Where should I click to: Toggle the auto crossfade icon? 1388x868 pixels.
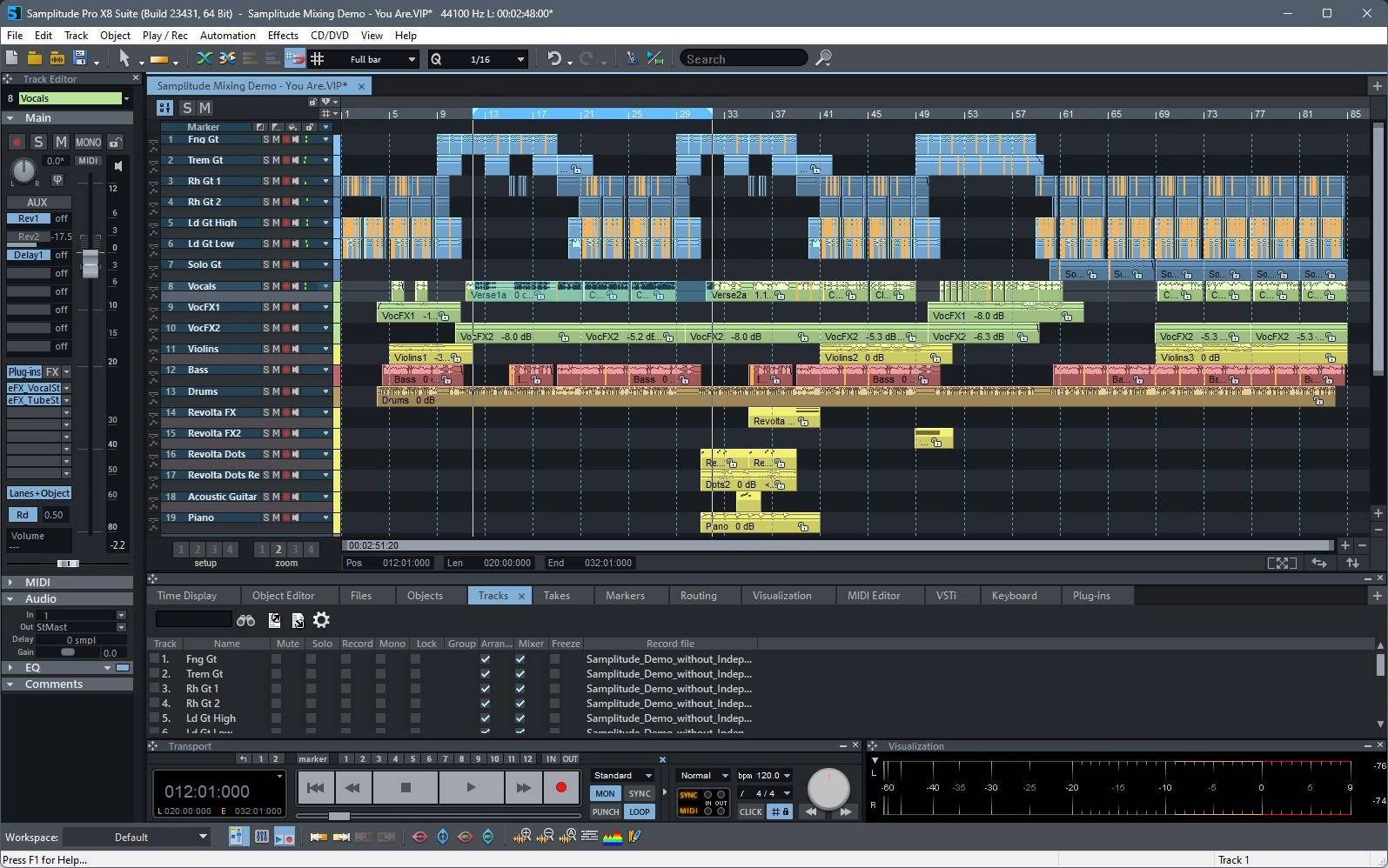point(204,58)
